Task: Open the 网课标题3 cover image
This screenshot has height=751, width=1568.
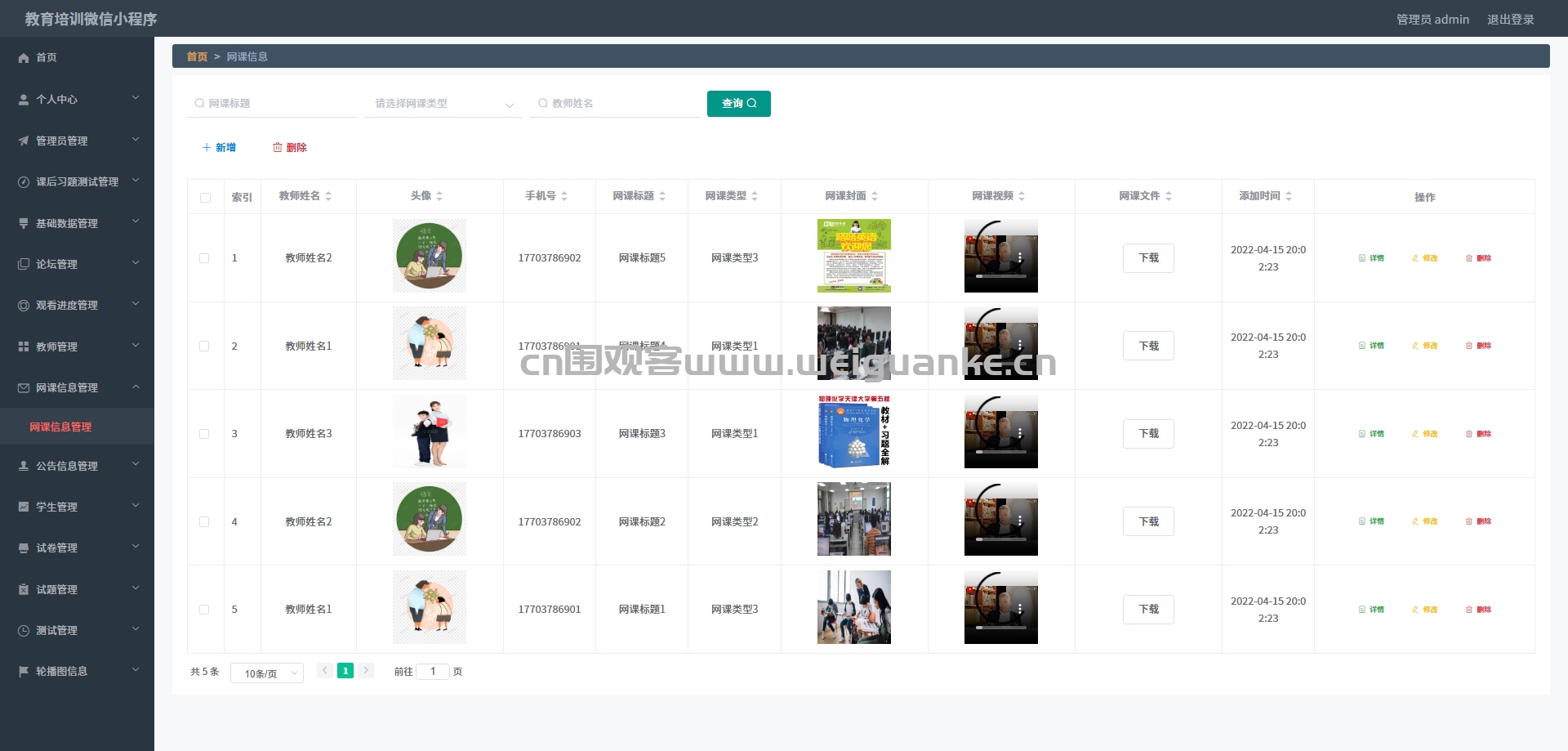Action: click(854, 431)
